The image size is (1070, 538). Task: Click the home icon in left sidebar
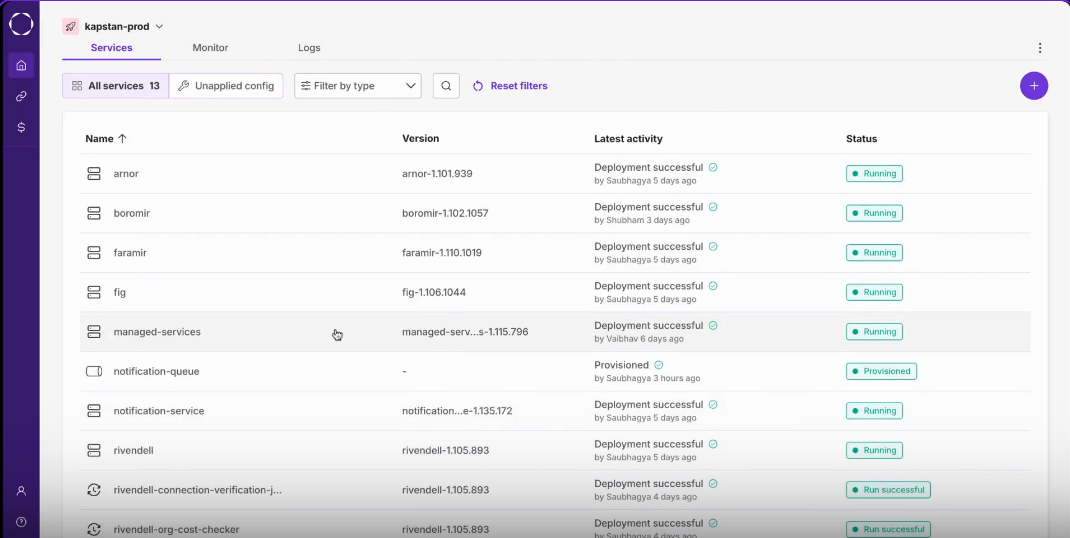pos(21,66)
